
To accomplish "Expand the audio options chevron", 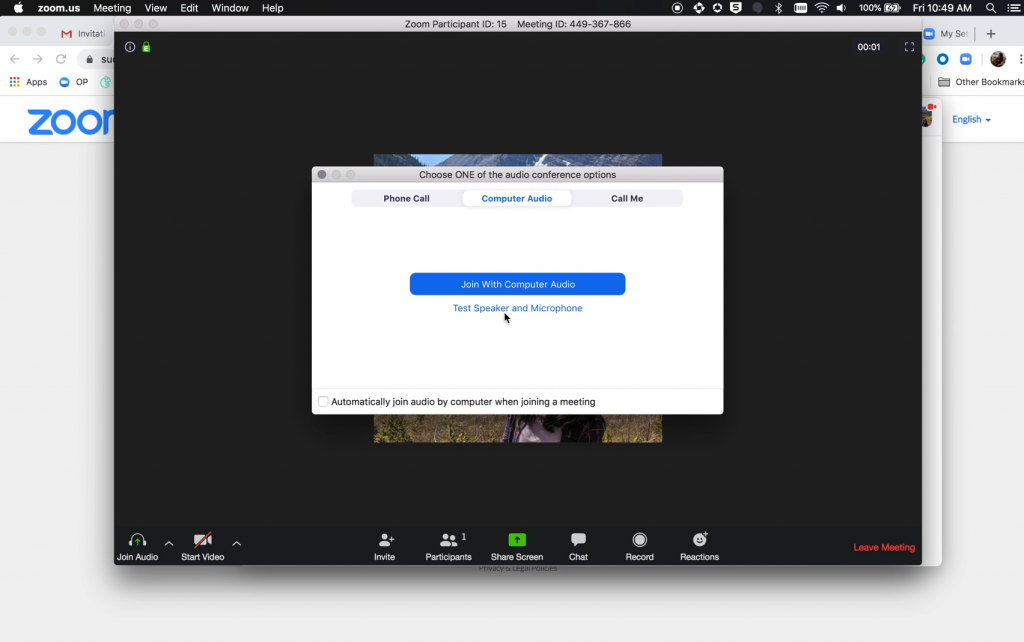I will (168, 544).
